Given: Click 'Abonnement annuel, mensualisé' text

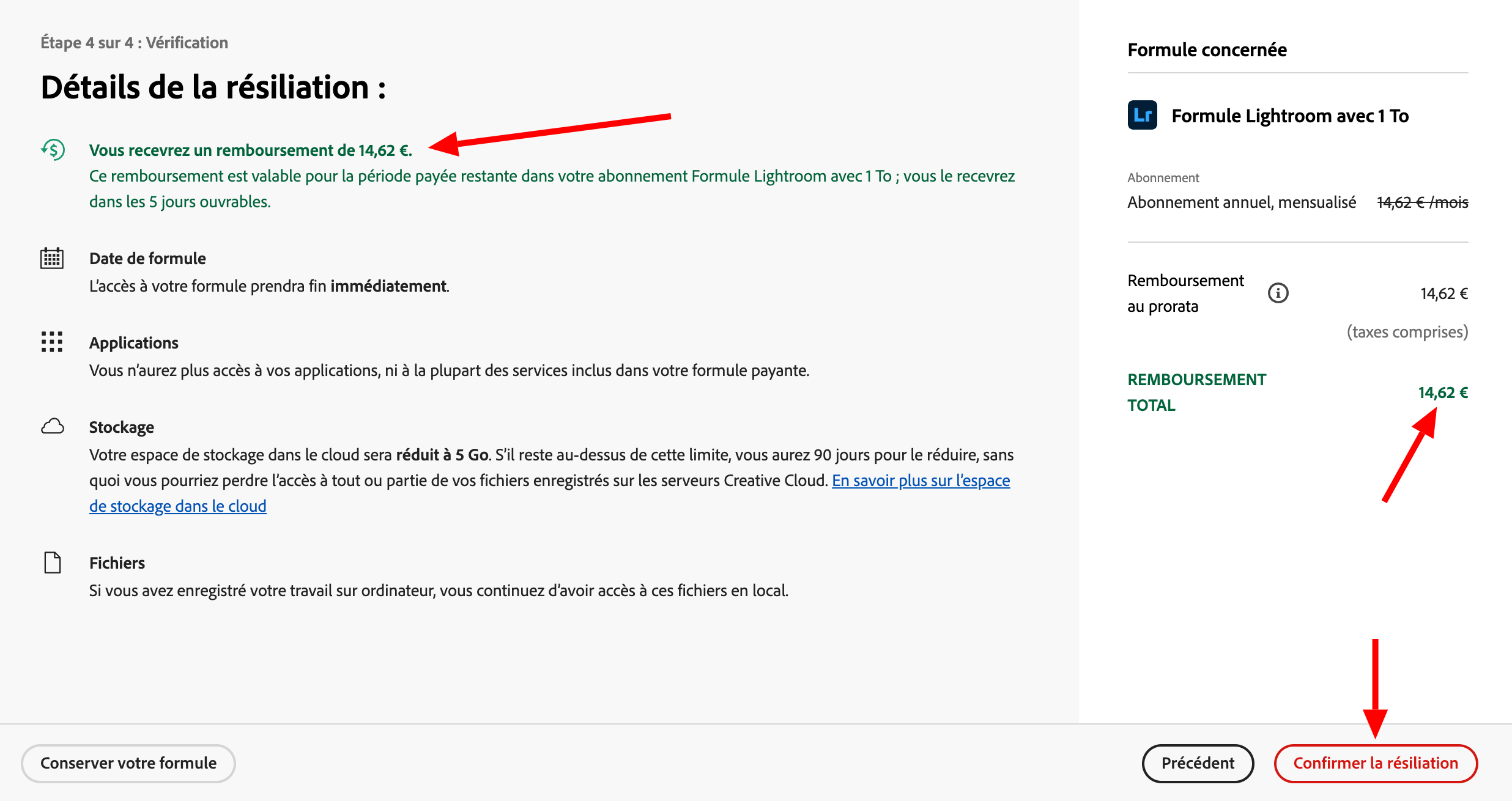Looking at the screenshot, I should (x=1242, y=202).
